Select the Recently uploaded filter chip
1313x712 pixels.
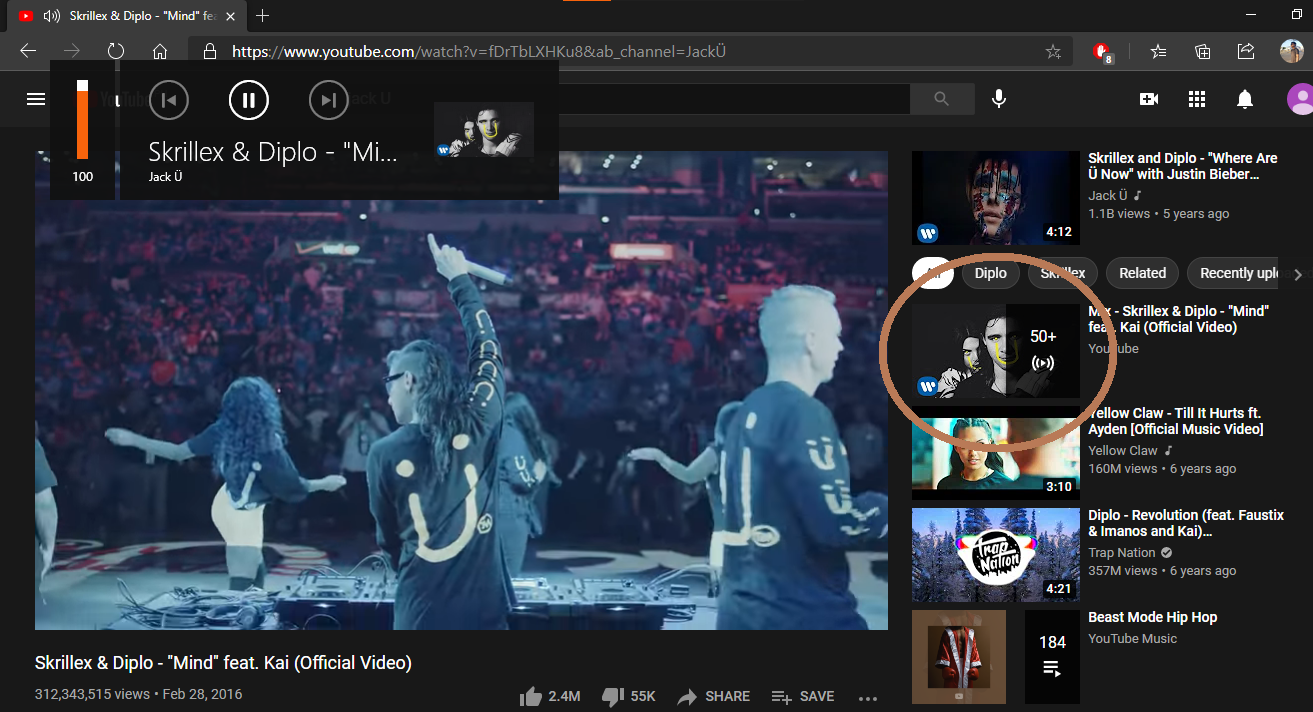(x=1234, y=273)
